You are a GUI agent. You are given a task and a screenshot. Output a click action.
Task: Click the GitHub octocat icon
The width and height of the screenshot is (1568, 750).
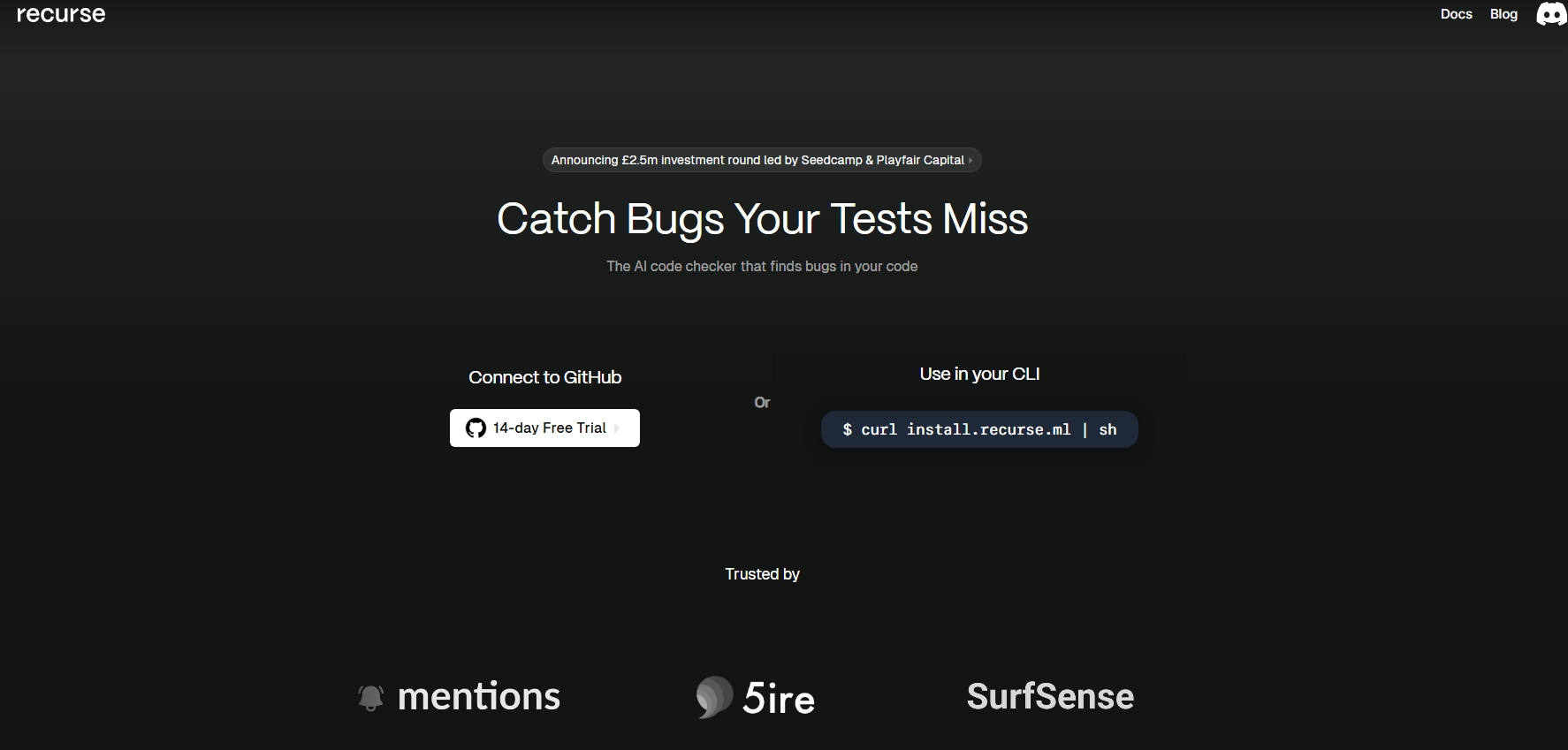476,428
